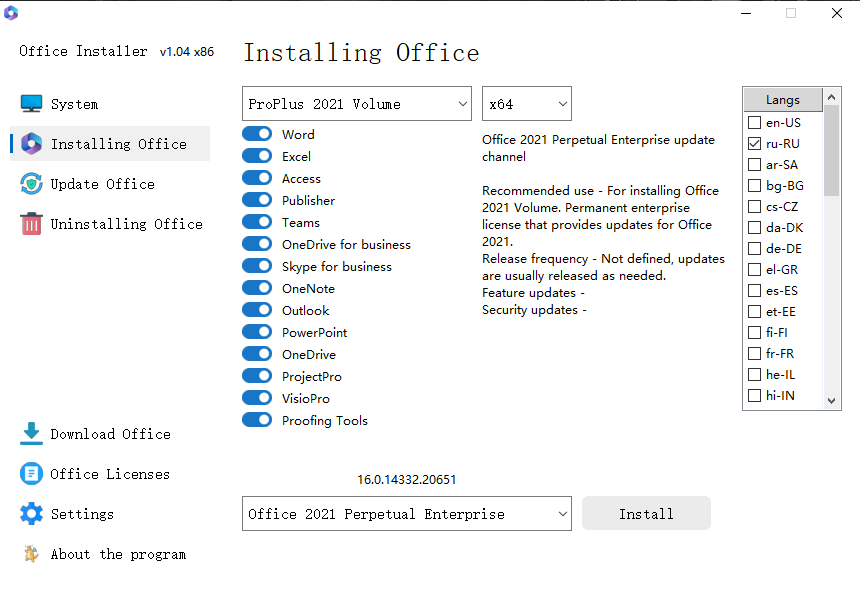Click the Settings gear icon
860x595 pixels.
[29, 514]
